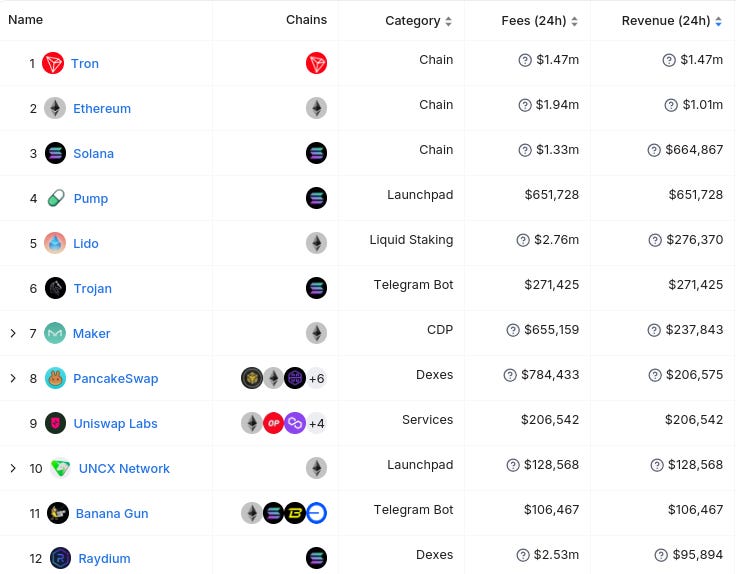
Task: Click the Chains column header
Action: pos(306,20)
